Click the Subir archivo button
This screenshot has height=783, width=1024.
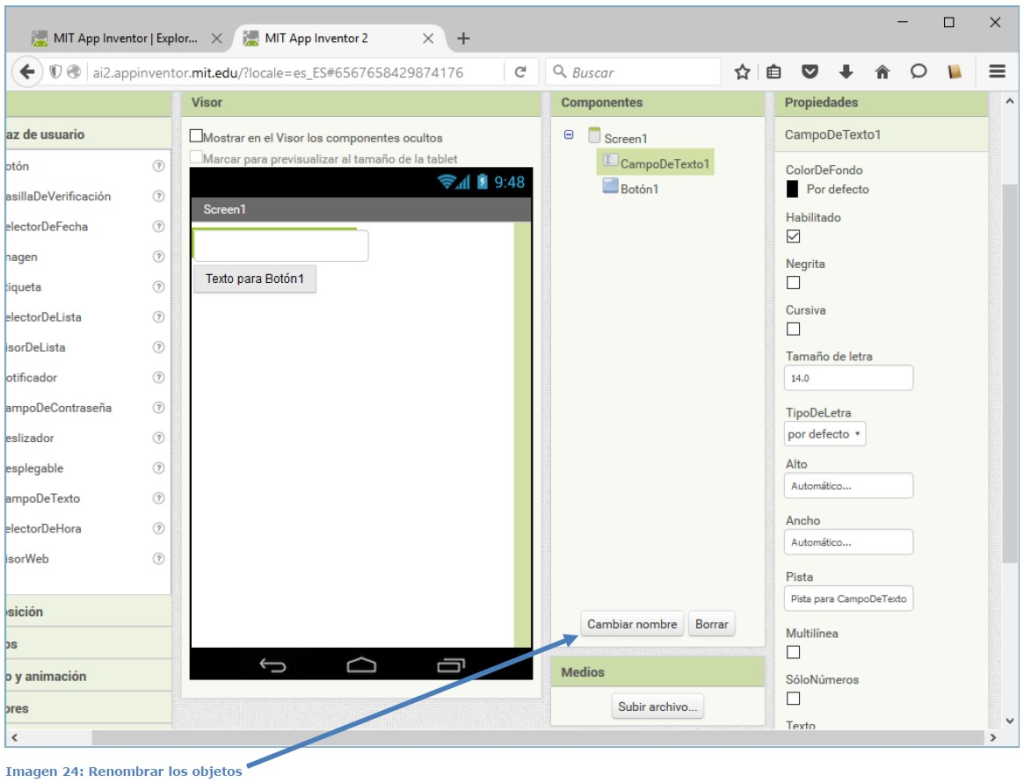click(x=658, y=707)
